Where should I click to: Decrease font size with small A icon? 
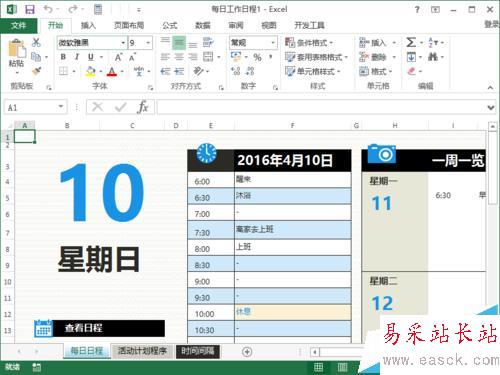tap(132, 57)
